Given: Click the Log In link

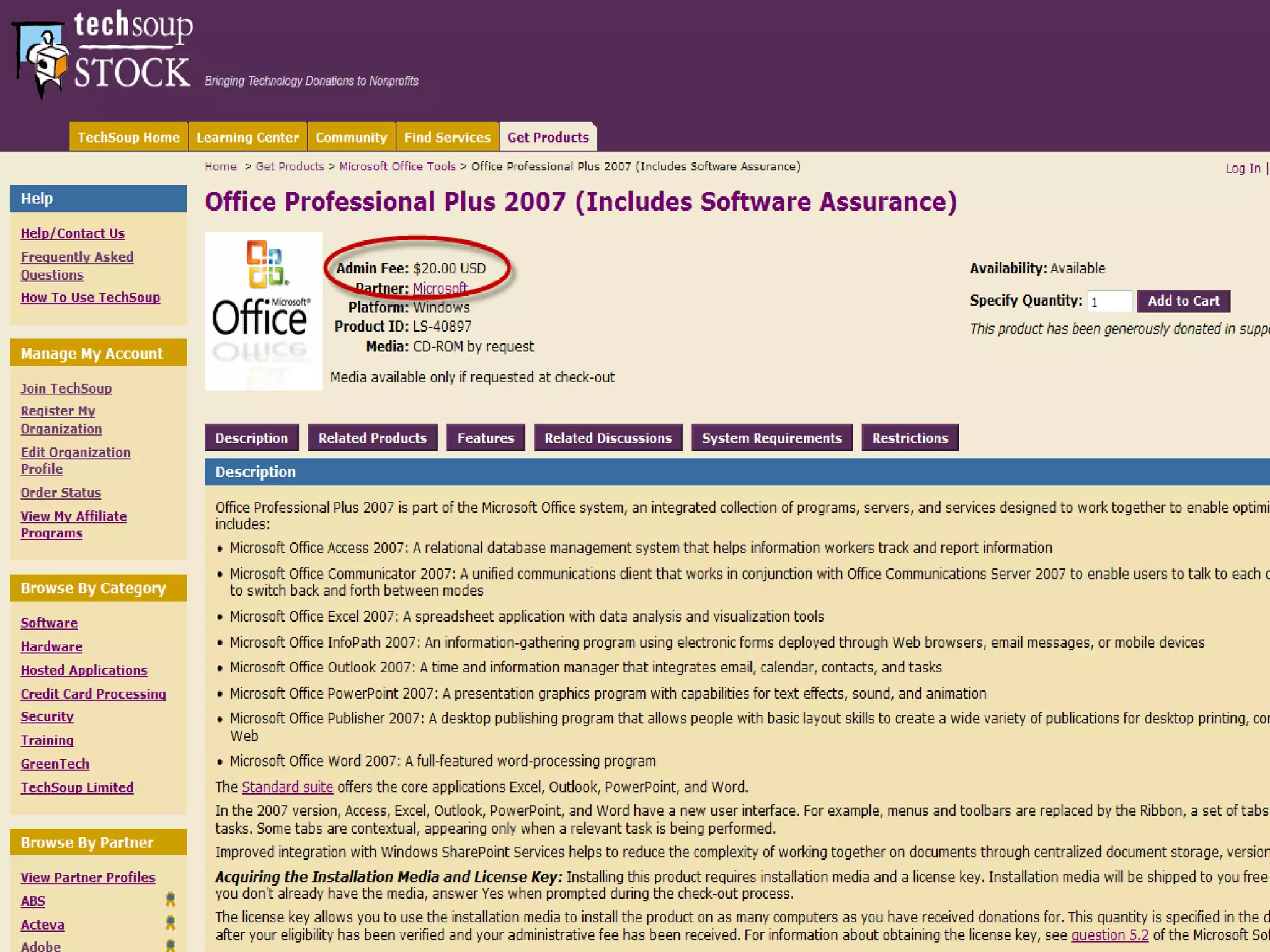Looking at the screenshot, I should 1243,169.
